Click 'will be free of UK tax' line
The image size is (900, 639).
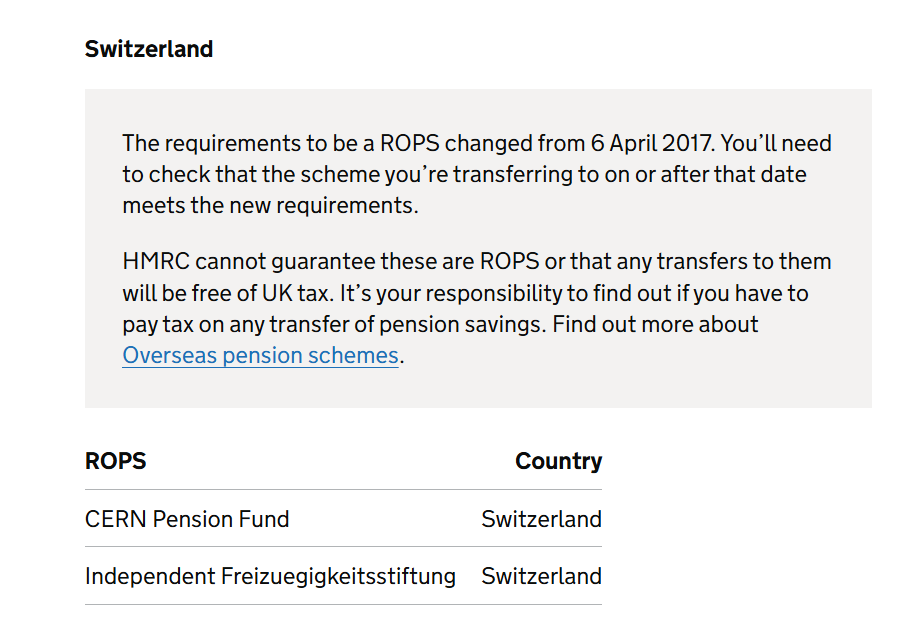[x=465, y=293]
